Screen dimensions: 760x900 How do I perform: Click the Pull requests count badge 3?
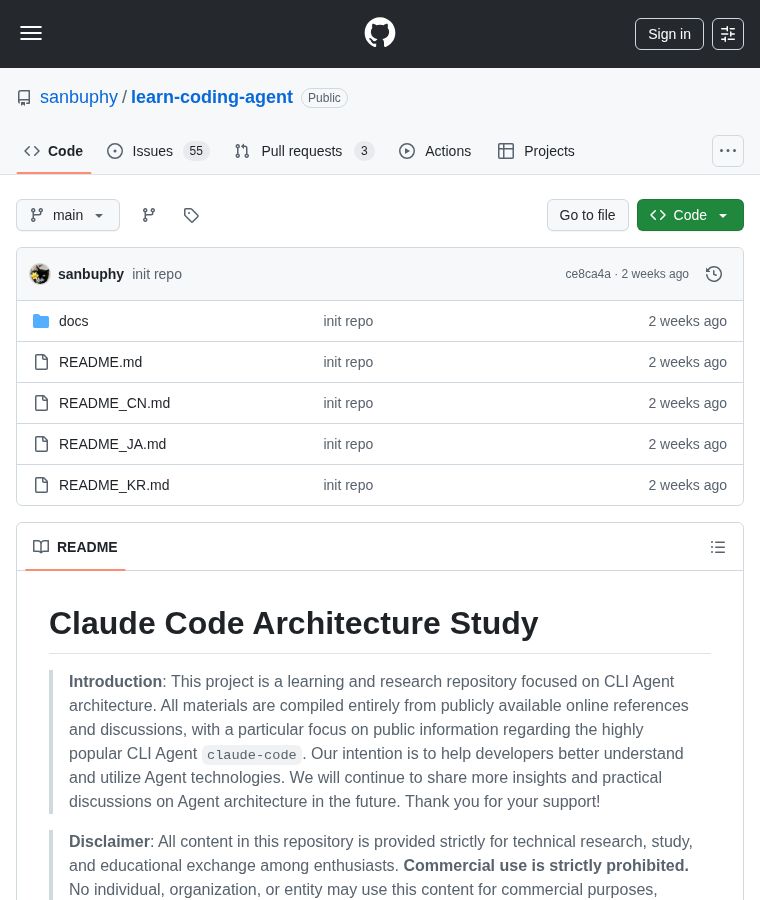coord(364,151)
